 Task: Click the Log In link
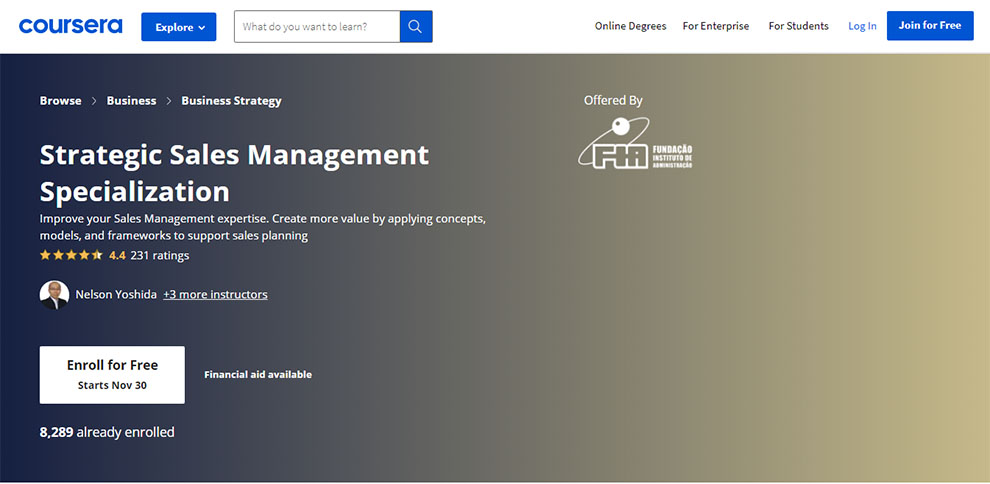[x=862, y=26]
